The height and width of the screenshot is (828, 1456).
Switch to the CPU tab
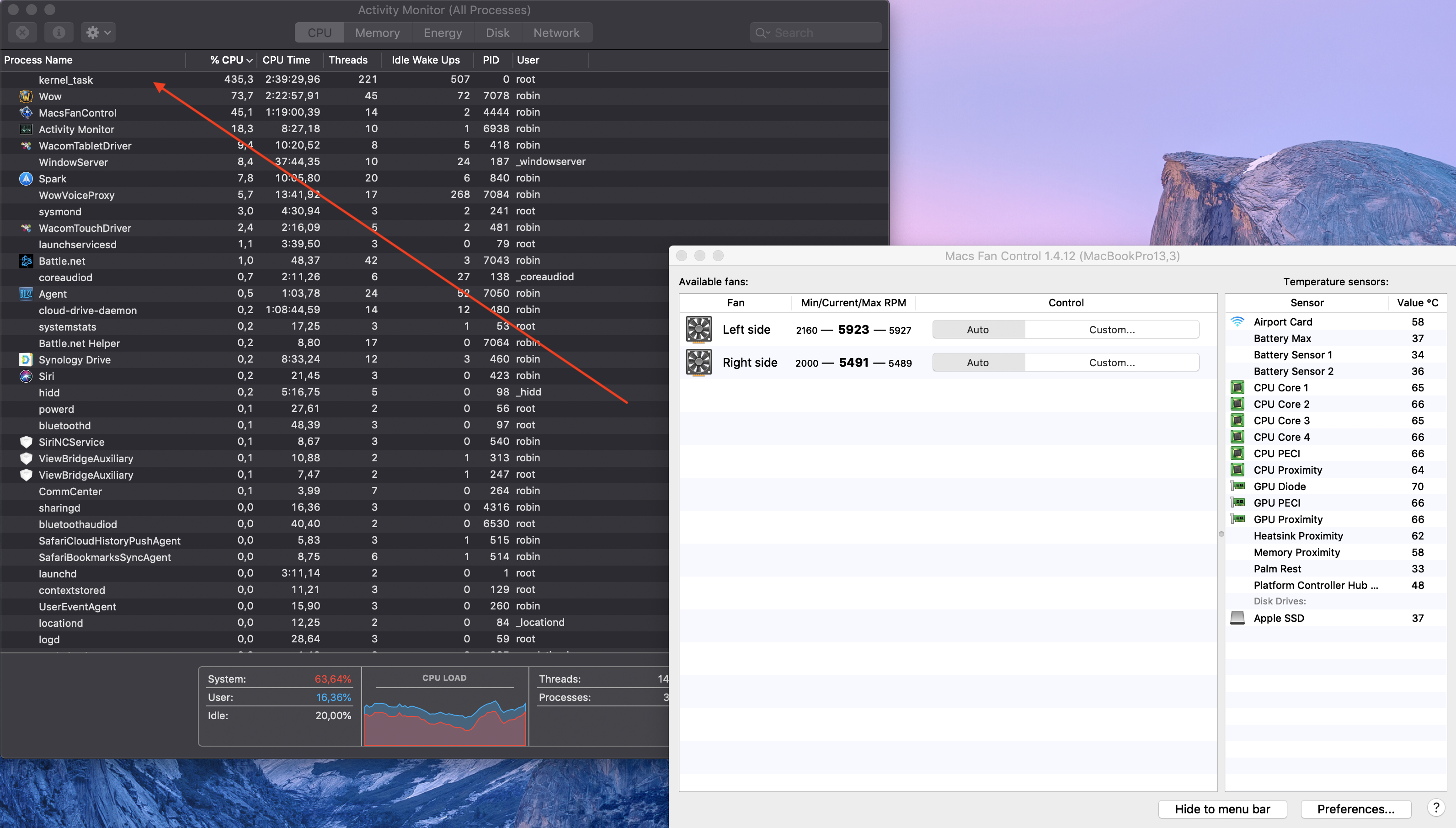(320, 33)
